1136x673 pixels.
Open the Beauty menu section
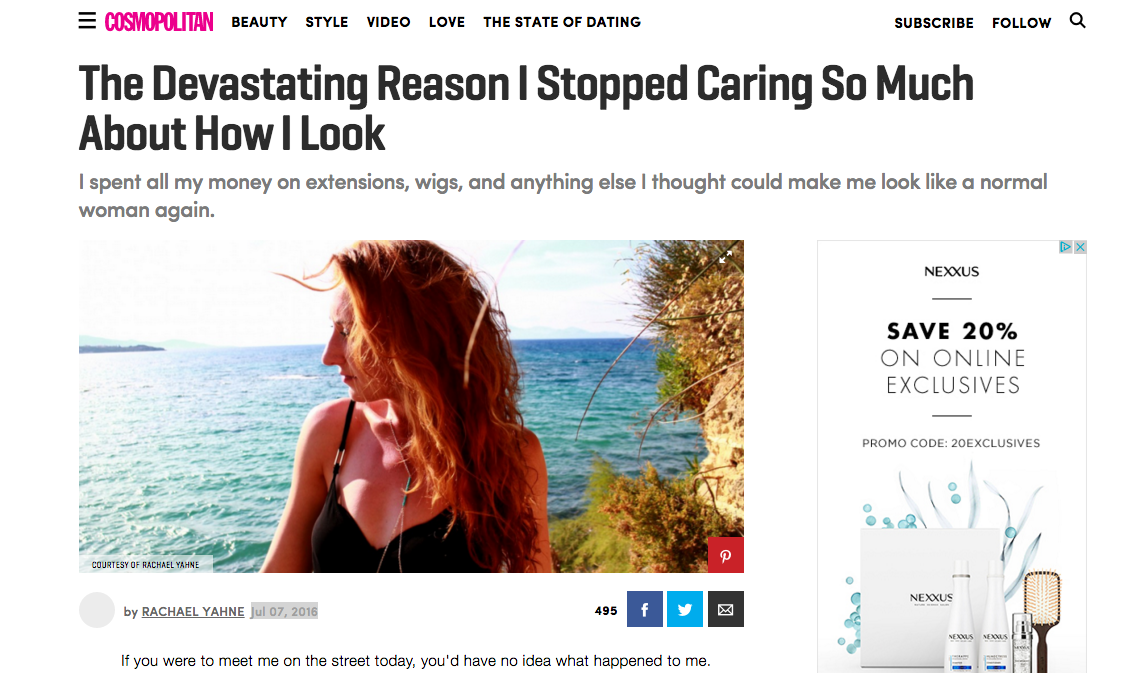pos(259,22)
